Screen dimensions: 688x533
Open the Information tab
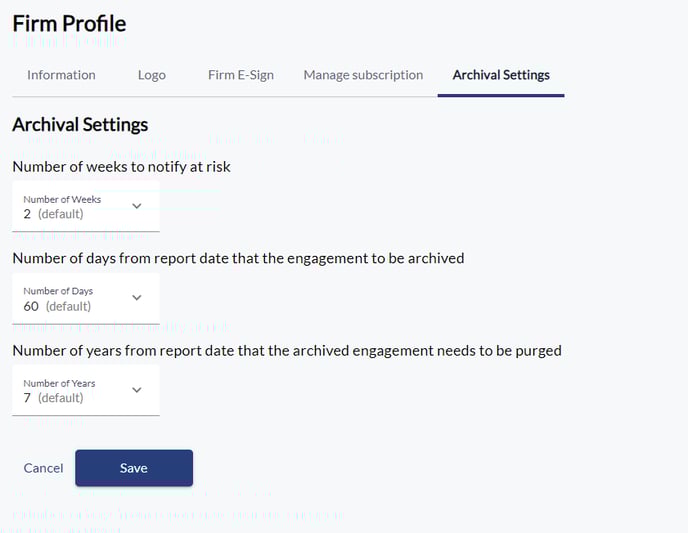coord(61,75)
